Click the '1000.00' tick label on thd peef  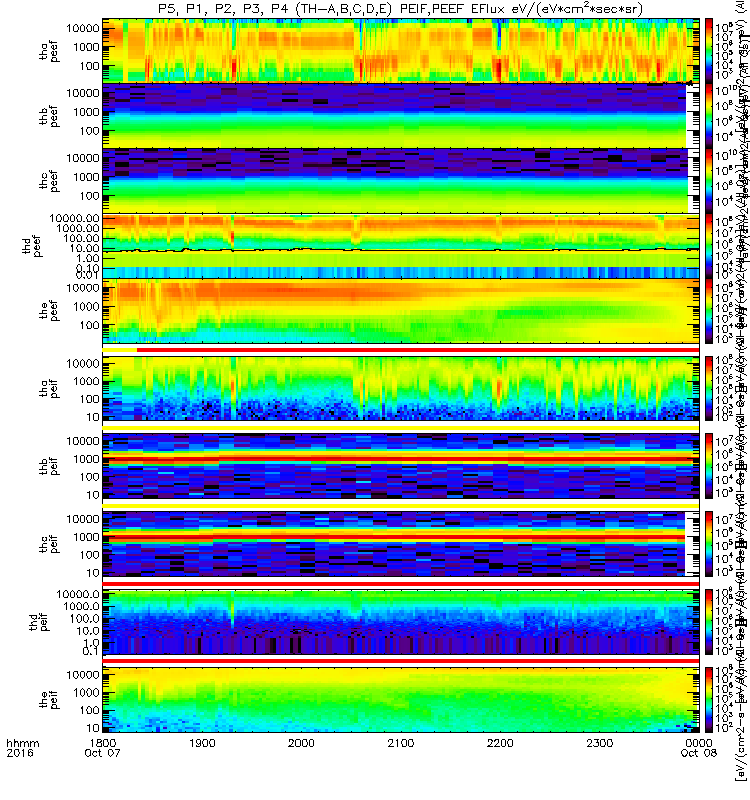(78, 228)
